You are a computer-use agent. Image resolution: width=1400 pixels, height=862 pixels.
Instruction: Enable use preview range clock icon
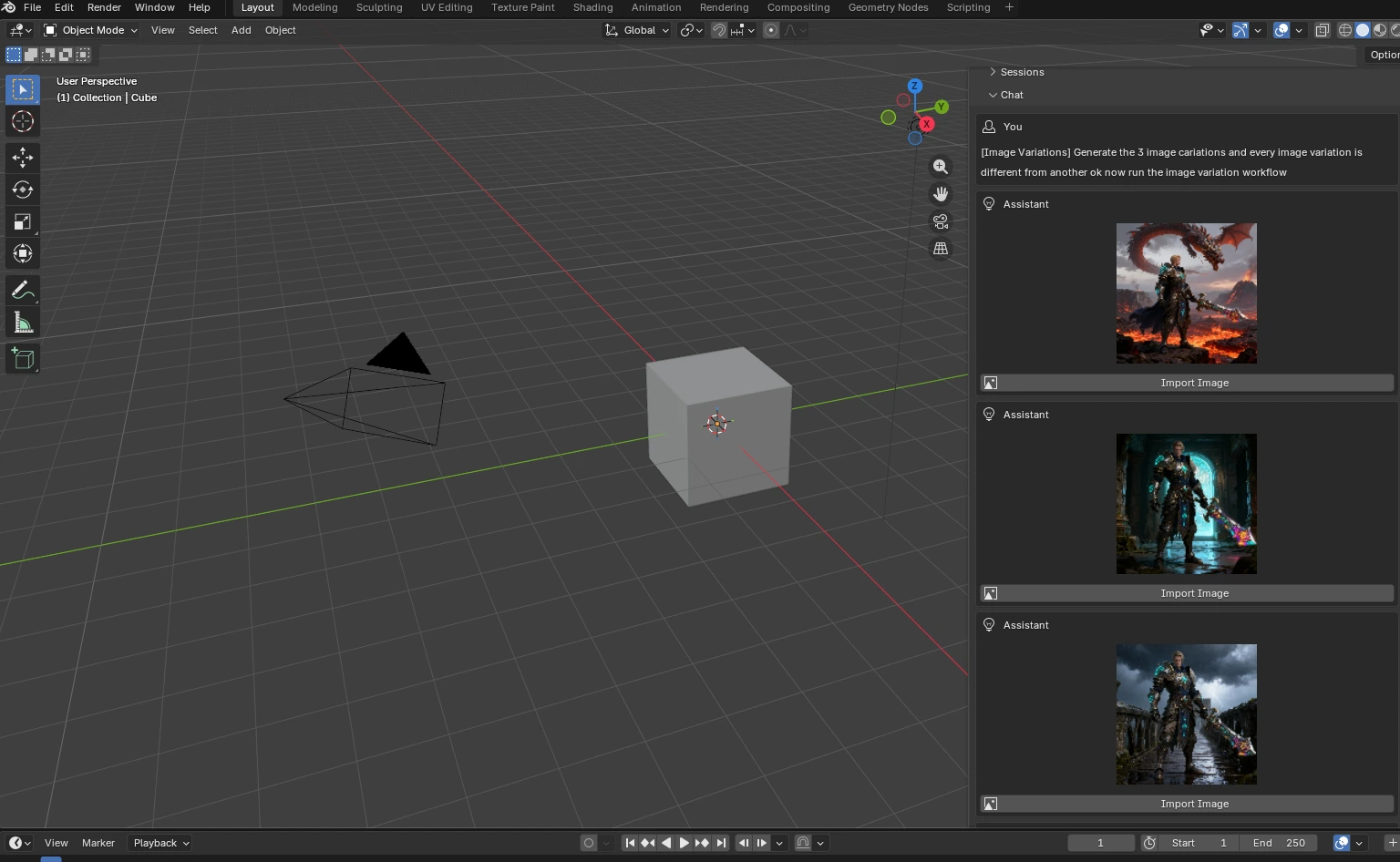[x=1149, y=843]
